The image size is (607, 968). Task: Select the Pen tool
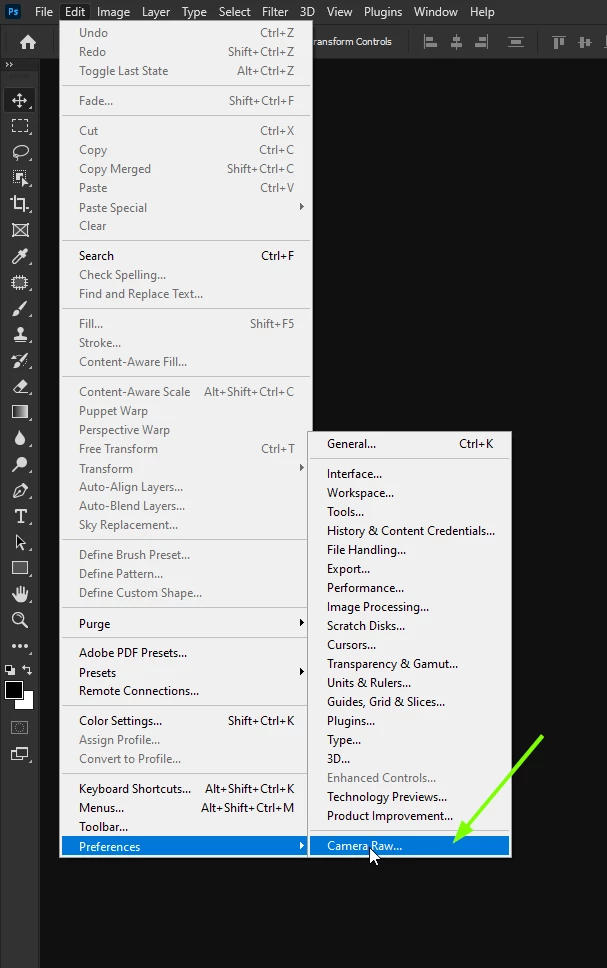[20, 491]
